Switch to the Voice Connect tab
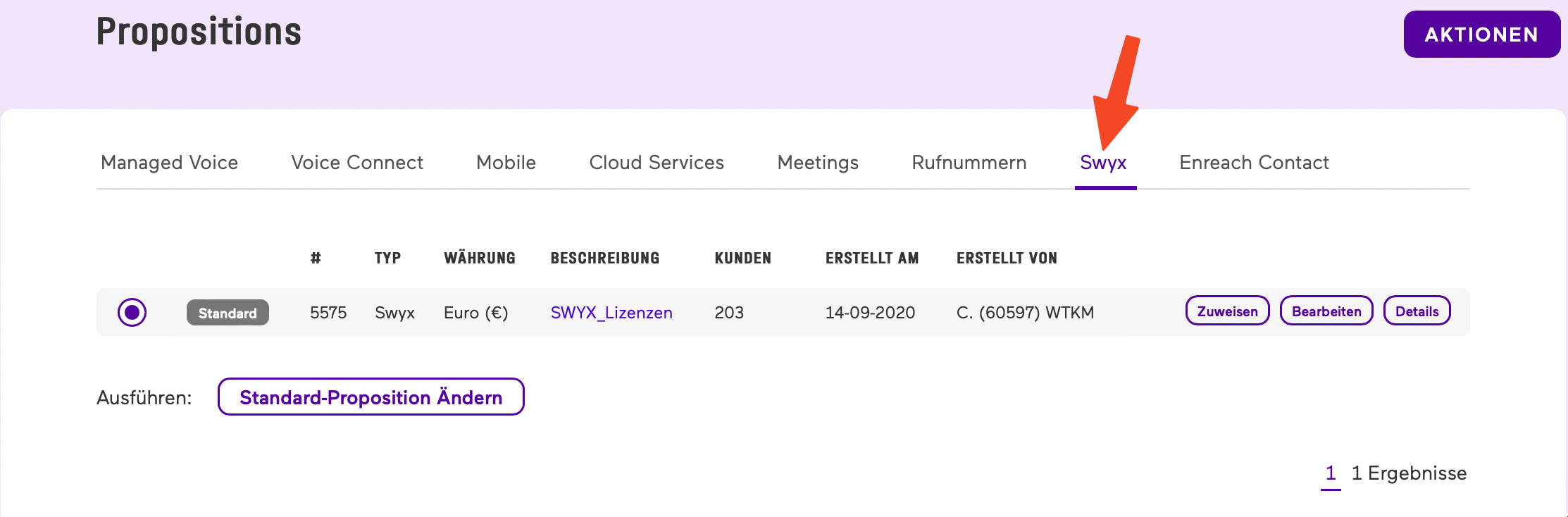Image resolution: width=1568 pixels, height=517 pixels. coord(357,163)
